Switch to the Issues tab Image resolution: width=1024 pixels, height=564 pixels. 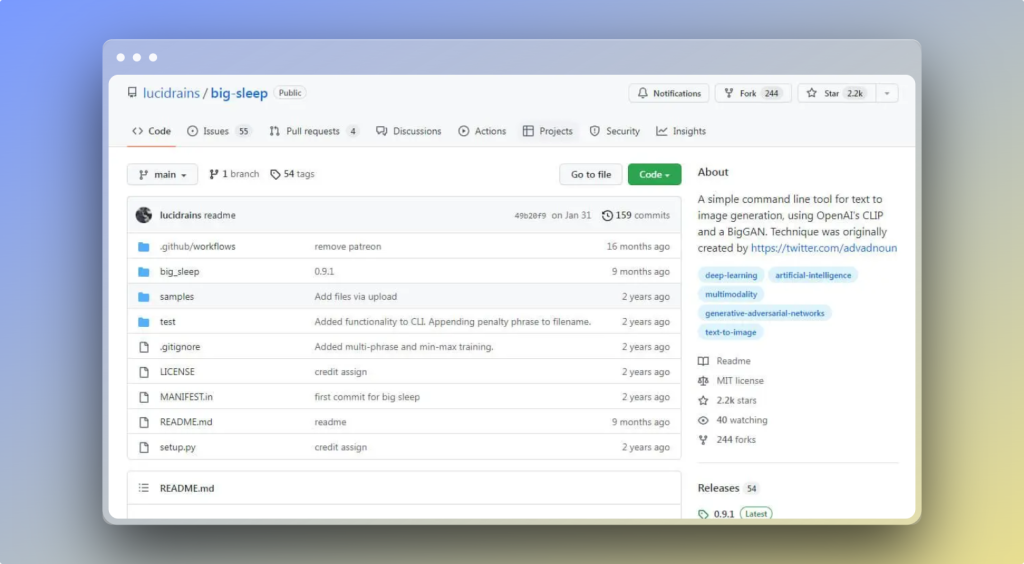click(x=216, y=131)
